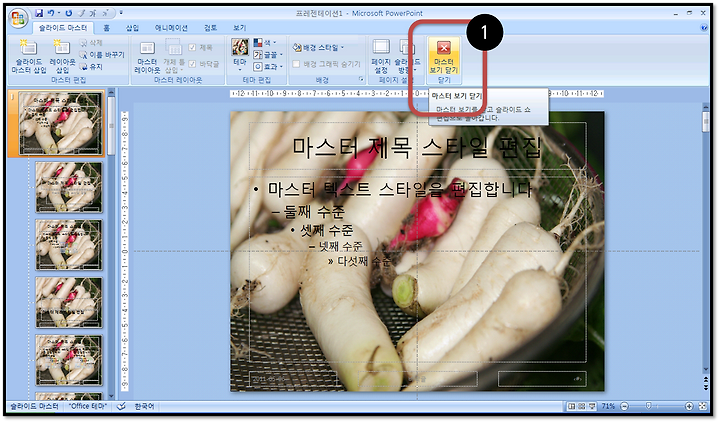Insert a new slide master (슬라이드 마스터 삽입)

tap(29, 56)
